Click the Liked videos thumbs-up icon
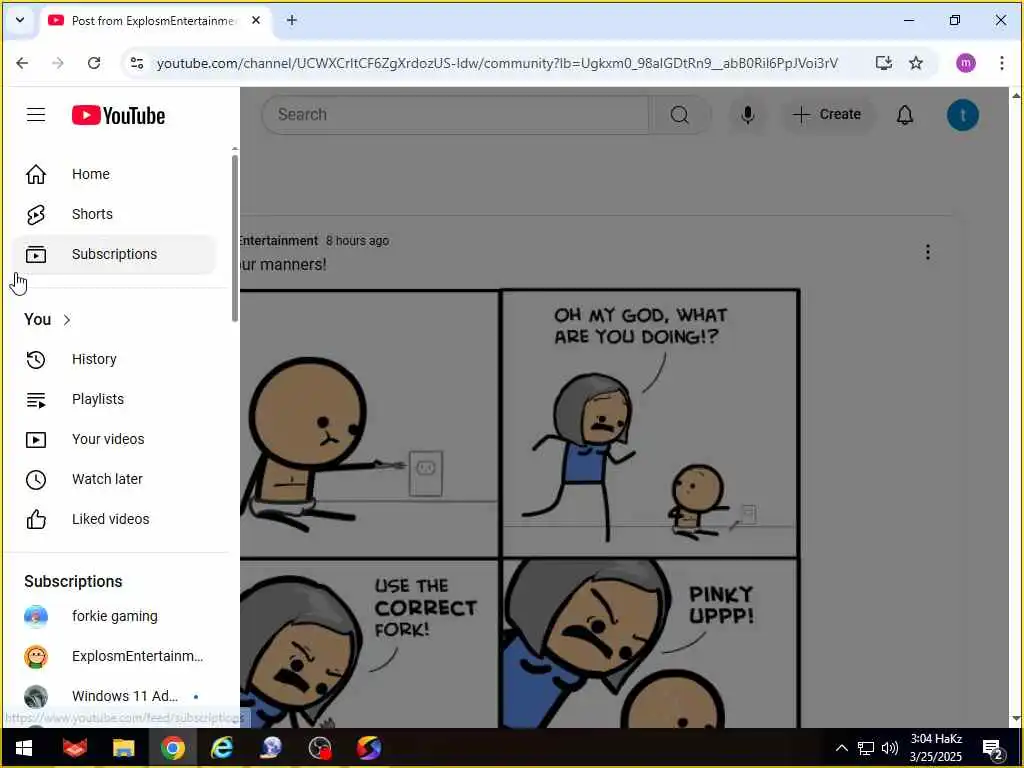Viewport: 1024px width, 768px height. 36,519
